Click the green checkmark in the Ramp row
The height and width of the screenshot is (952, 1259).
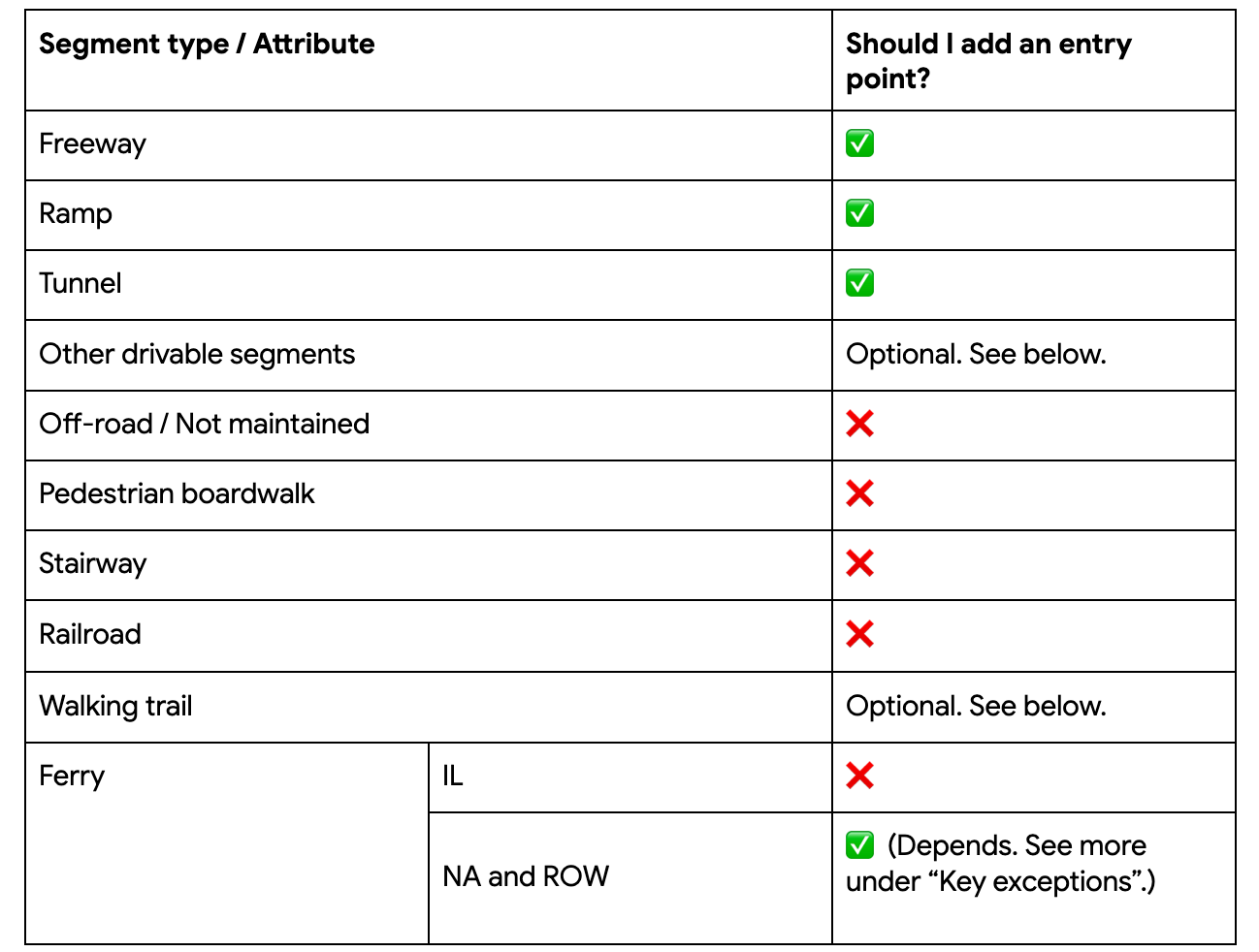tap(859, 213)
